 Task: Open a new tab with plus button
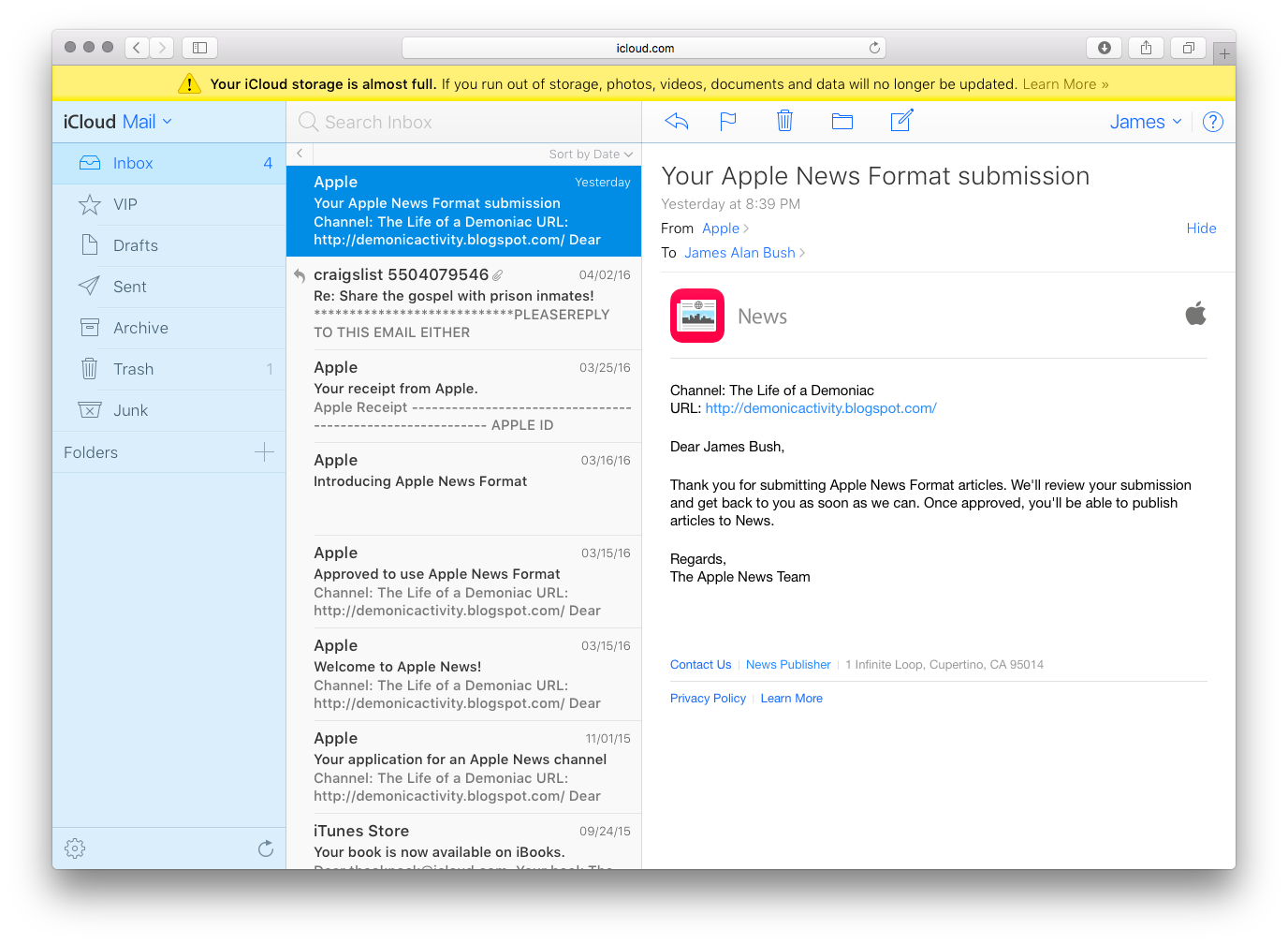(1223, 53)
